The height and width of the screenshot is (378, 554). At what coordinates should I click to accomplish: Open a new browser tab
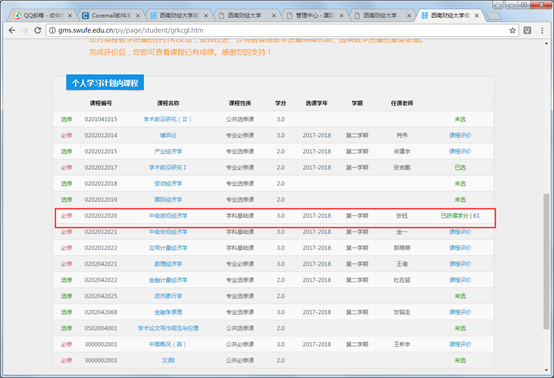pyautogui.click(x=494, y=16)
